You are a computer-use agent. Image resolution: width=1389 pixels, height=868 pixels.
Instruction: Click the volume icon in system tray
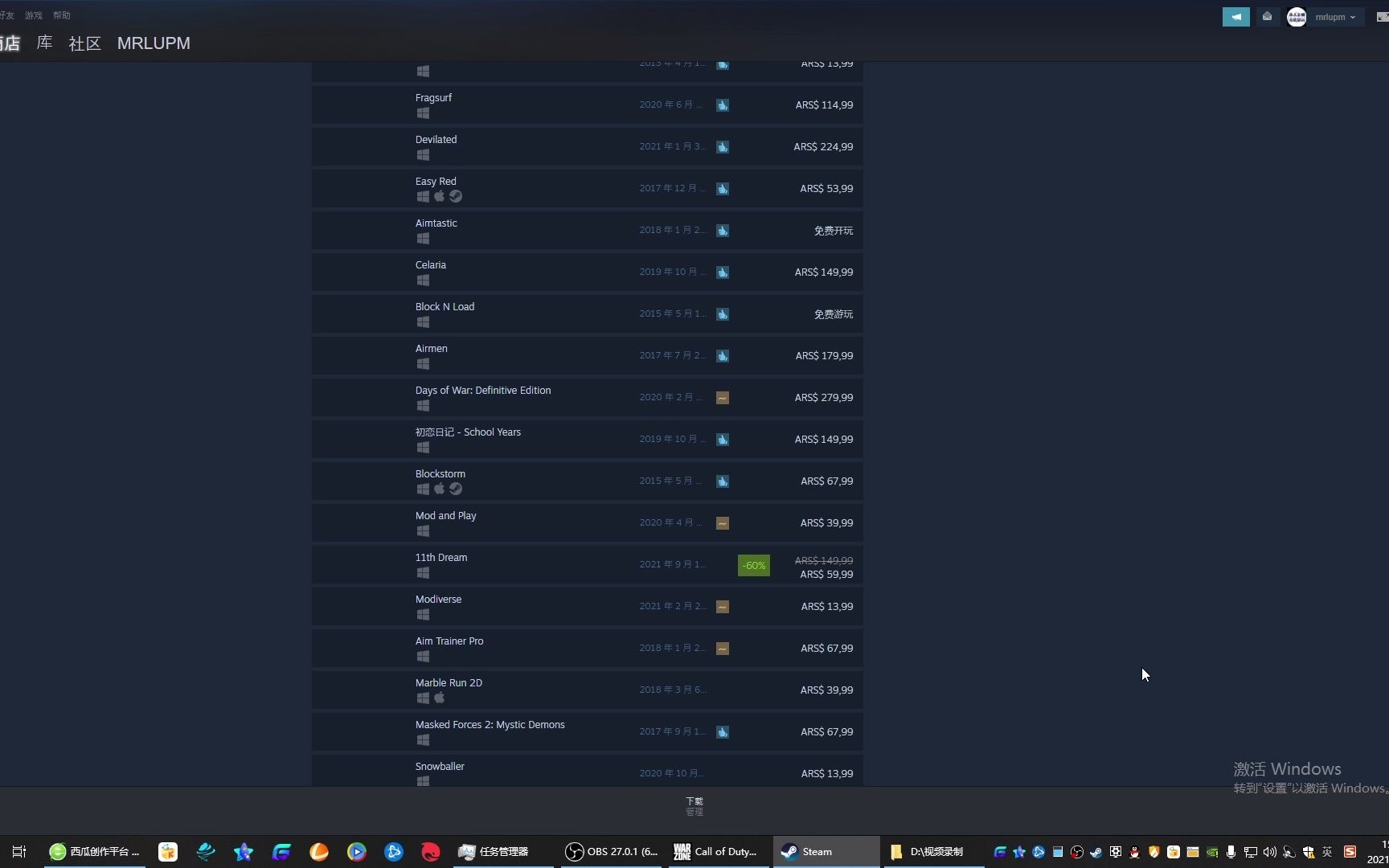(x=1270, y=852)
